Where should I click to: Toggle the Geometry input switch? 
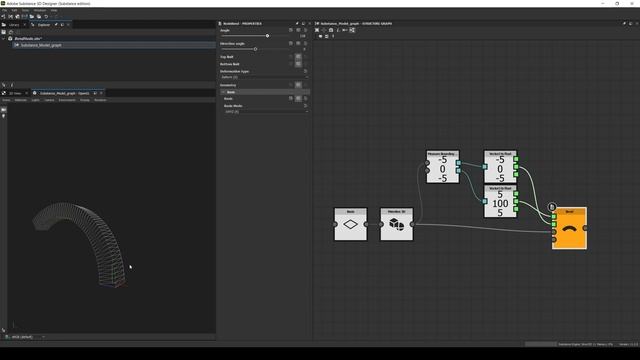tap(298, 85)
